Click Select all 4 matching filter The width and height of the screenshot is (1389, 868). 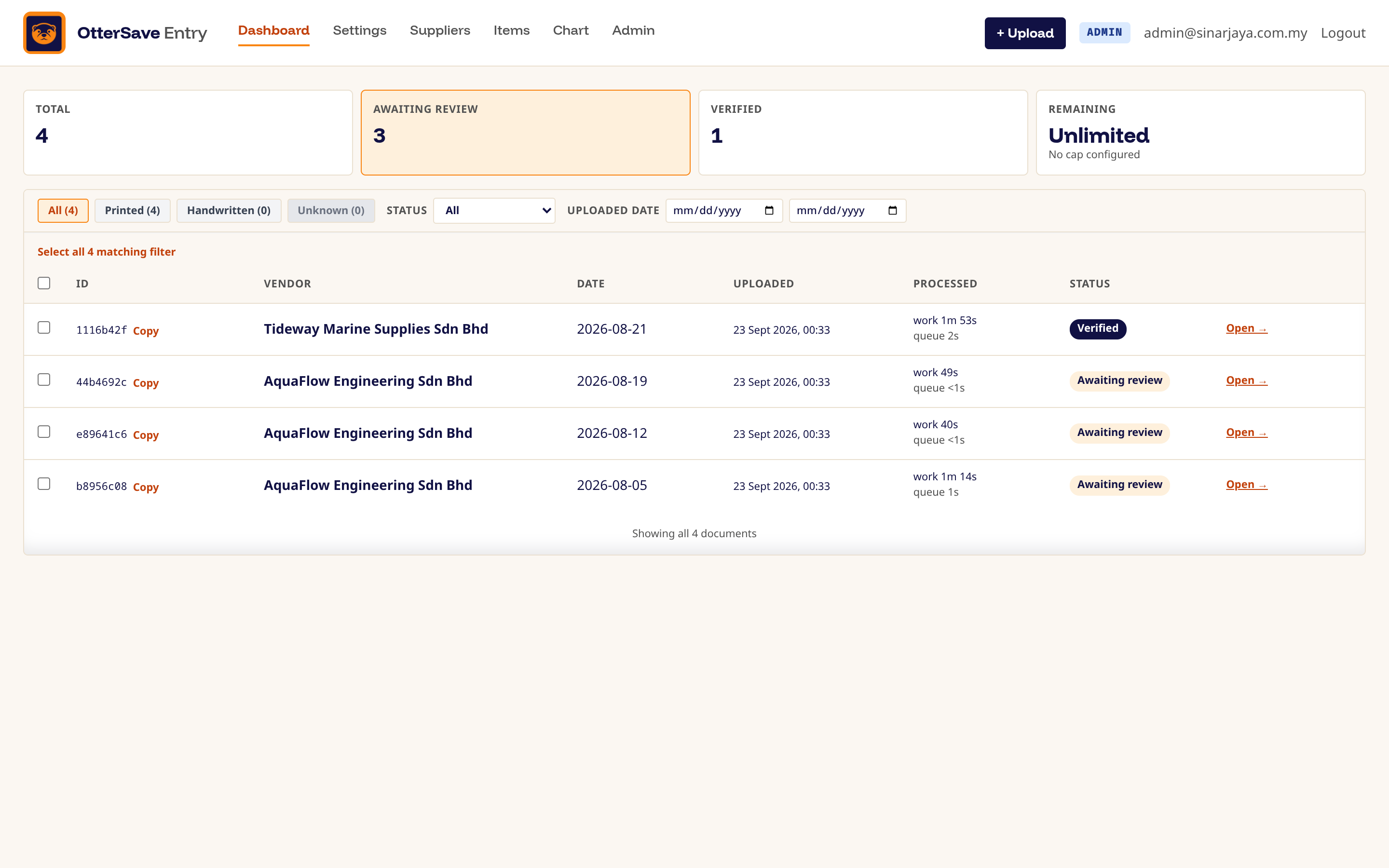[x=106, y=252]
